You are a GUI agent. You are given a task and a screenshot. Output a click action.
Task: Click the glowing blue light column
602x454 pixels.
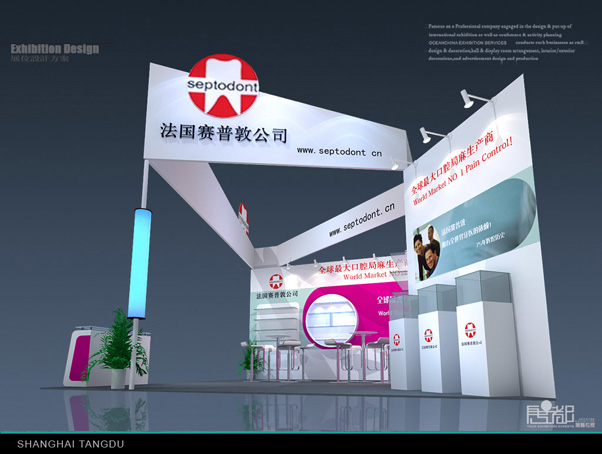tap(140, 263)
